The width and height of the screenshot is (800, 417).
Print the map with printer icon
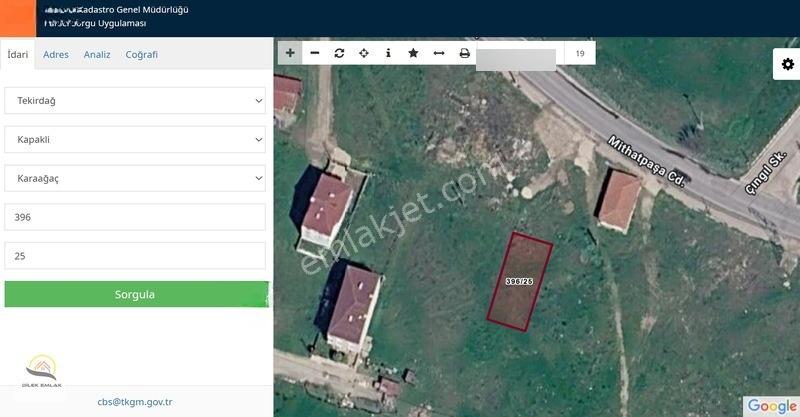click(x=464, y=53)
